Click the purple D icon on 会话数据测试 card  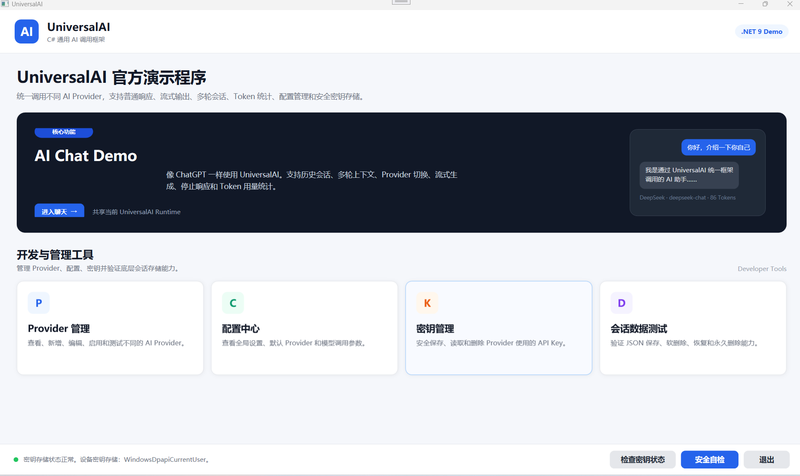point(621,303)
